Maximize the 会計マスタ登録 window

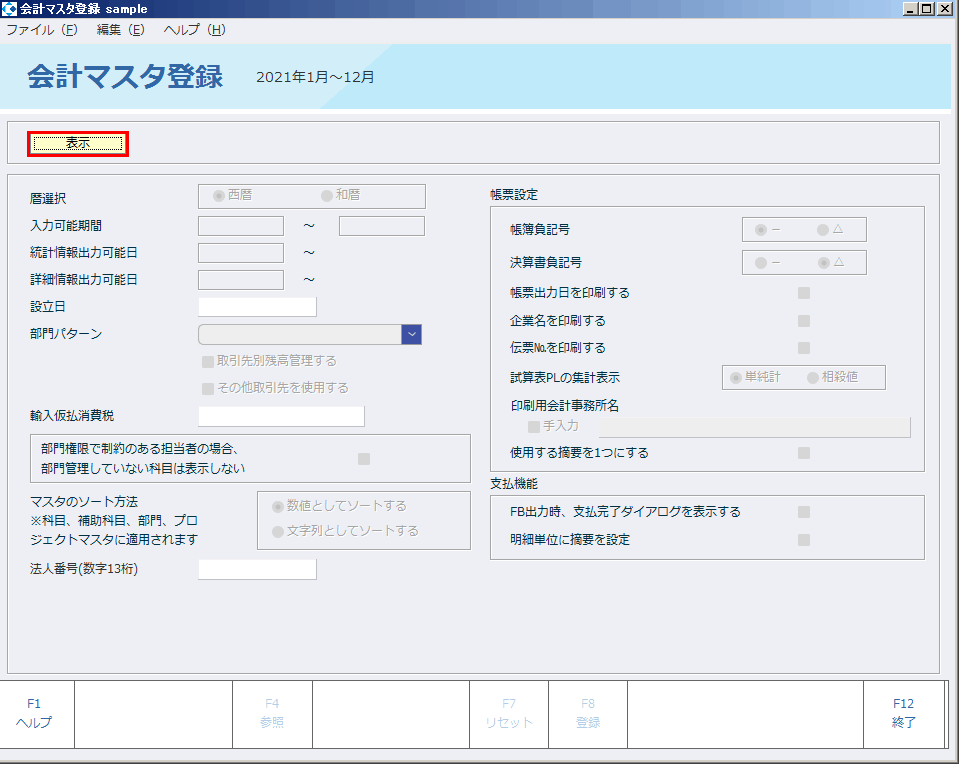(927, 9)
